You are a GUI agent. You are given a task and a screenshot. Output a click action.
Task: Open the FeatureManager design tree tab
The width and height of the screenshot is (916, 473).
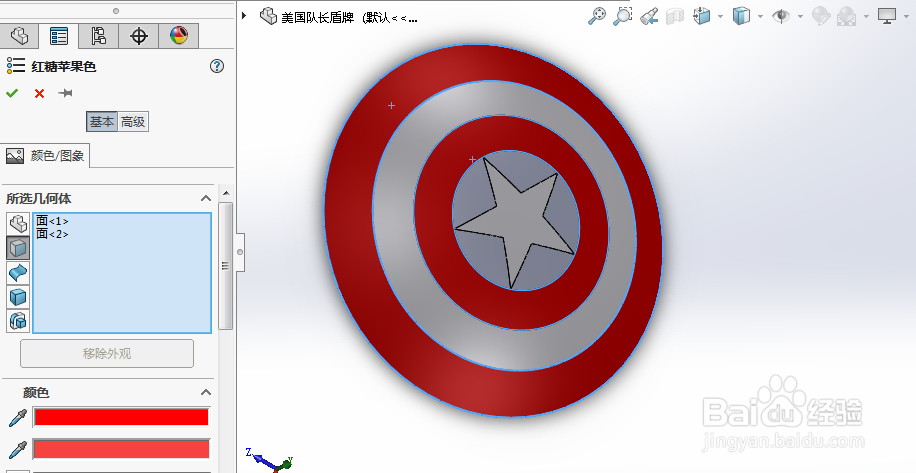pyautogui.click(x=19, y=36)
